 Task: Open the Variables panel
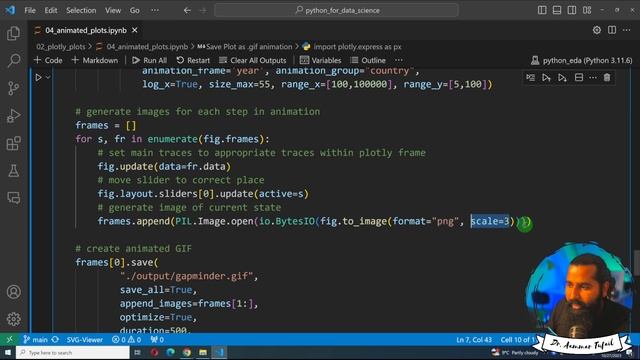(320, 60)
